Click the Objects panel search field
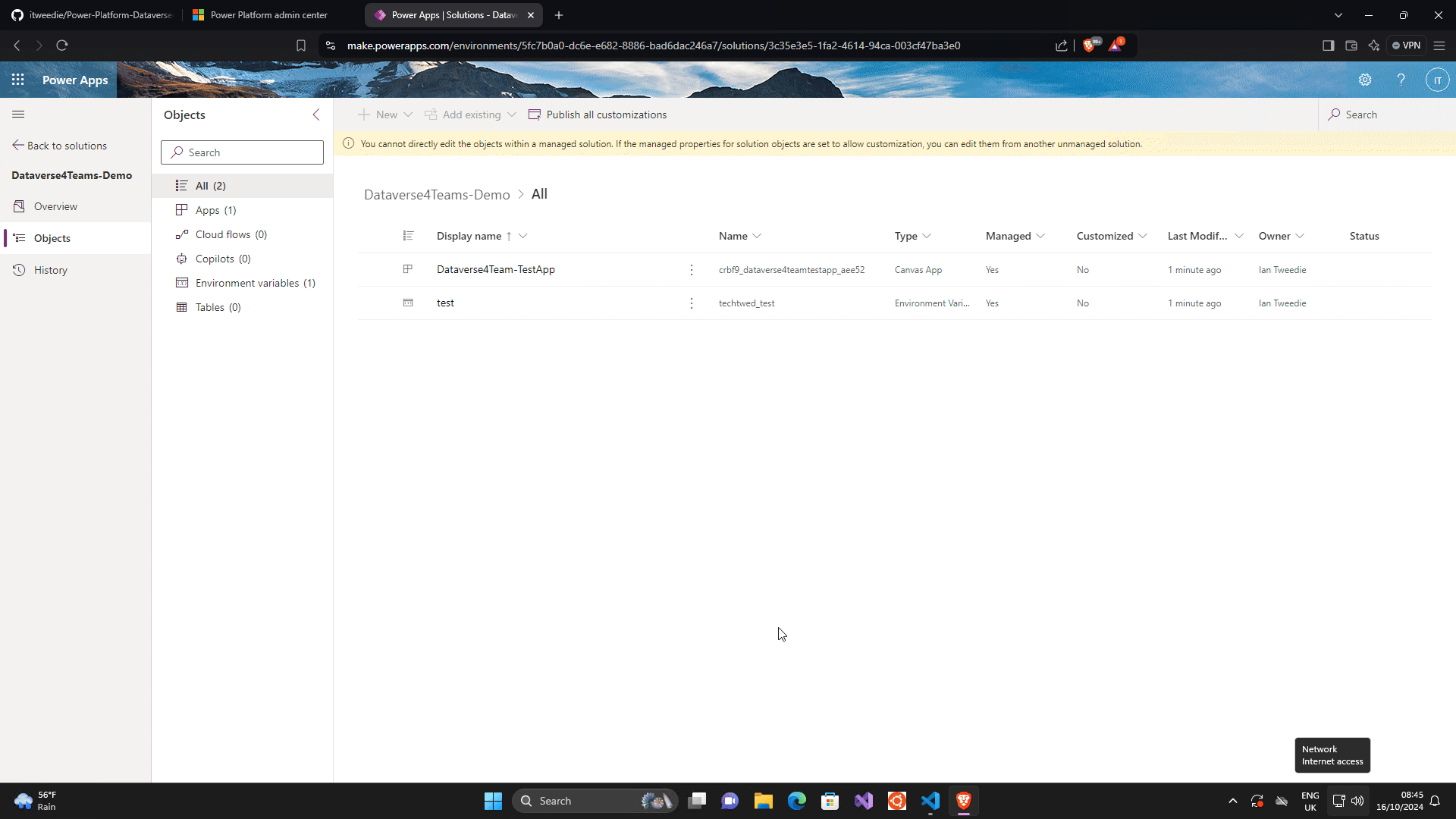Image resolution: width=1456 pixels, height=819 pixels. click(x=241, y=152)
